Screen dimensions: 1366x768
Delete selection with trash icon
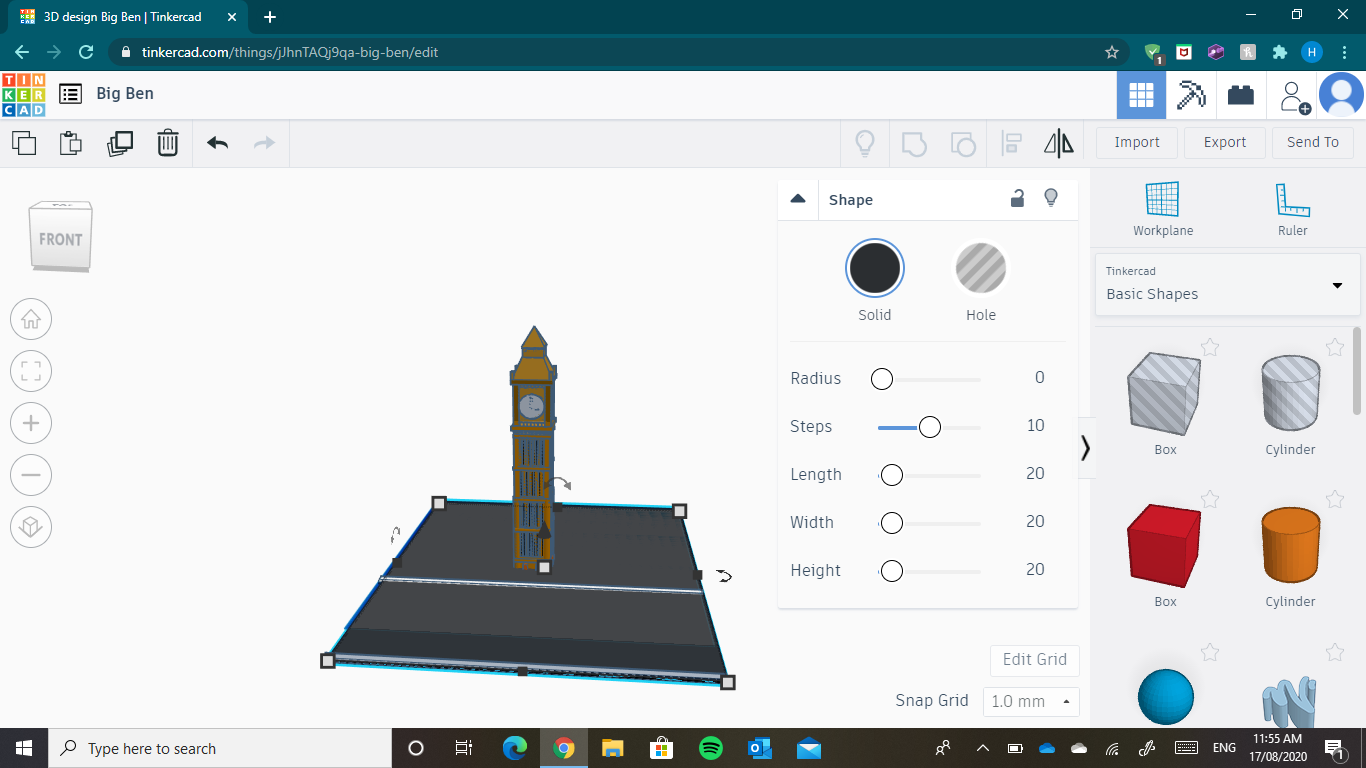click(x=168, y=143)
